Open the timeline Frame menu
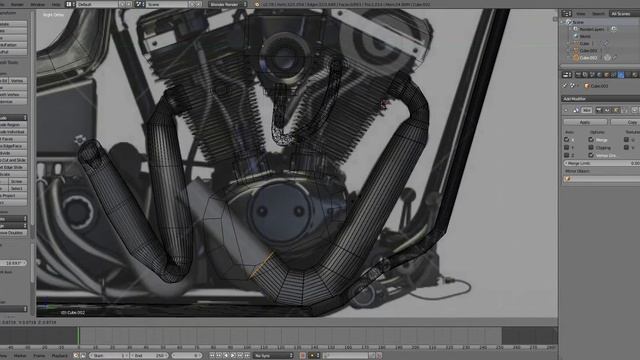 click(39, 356)
